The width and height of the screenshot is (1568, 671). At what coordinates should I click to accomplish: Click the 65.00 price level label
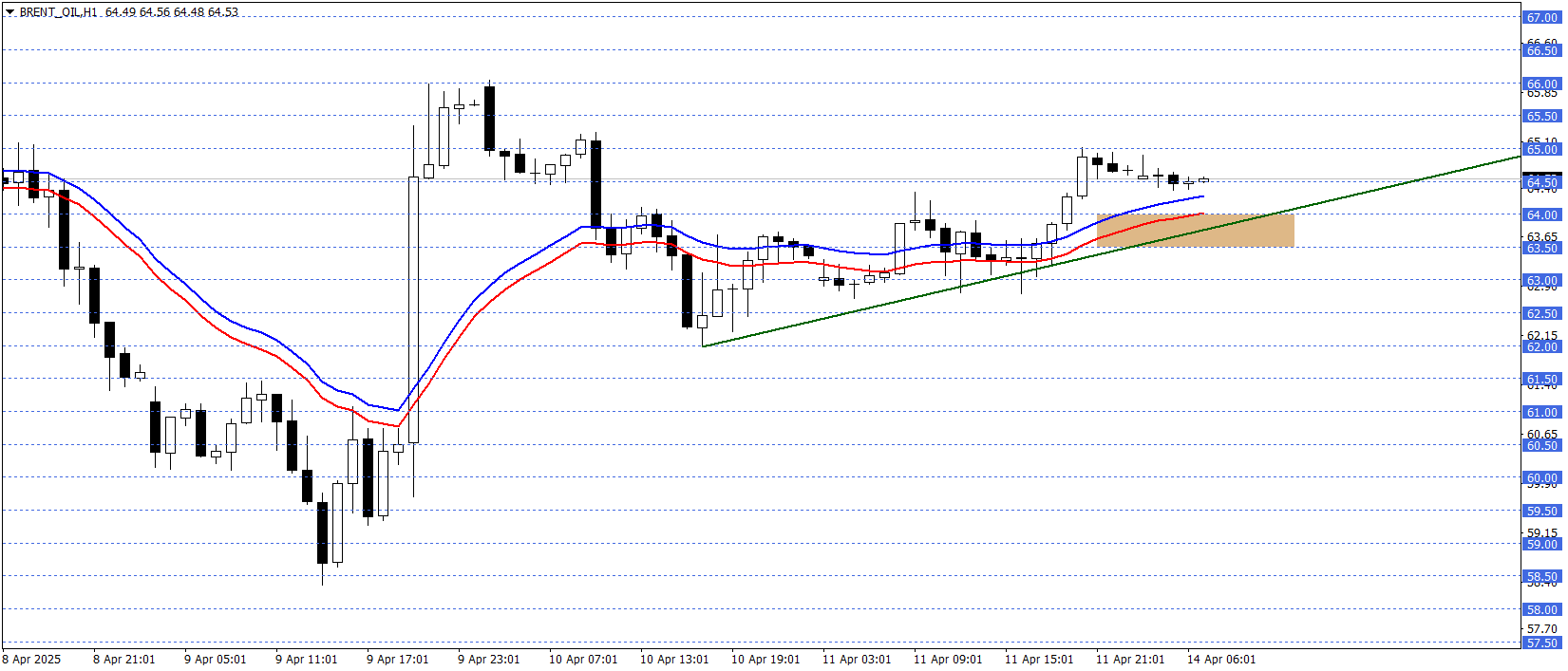pos(1541,149)
